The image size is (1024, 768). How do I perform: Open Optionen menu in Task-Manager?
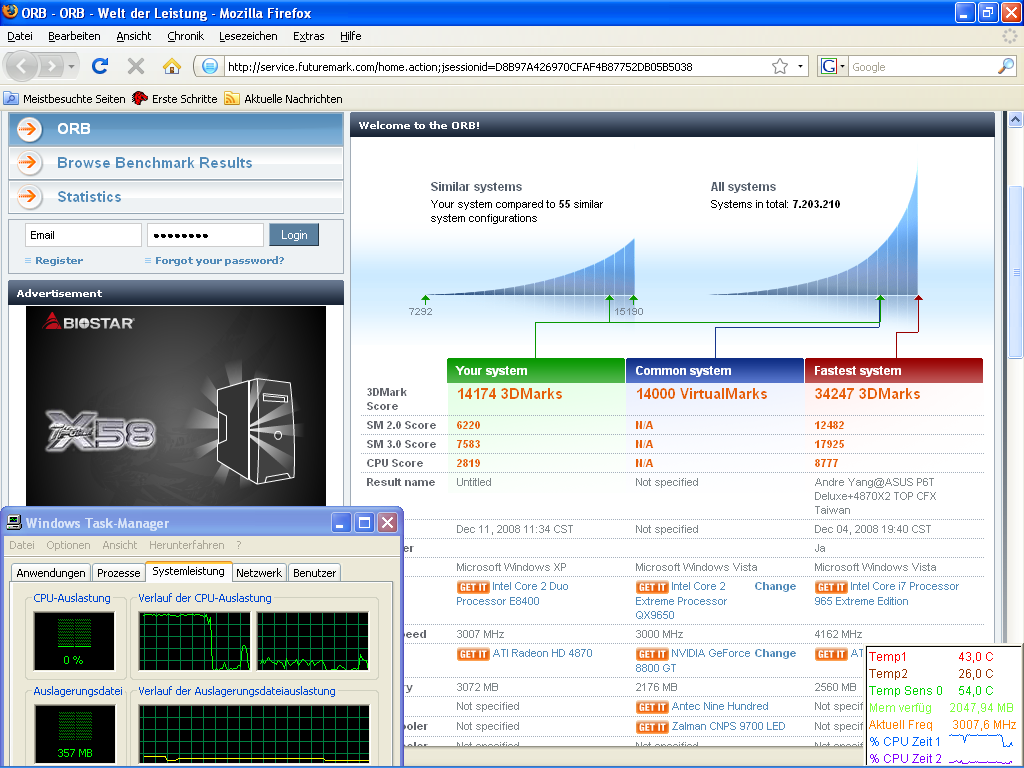coord(69,545)
